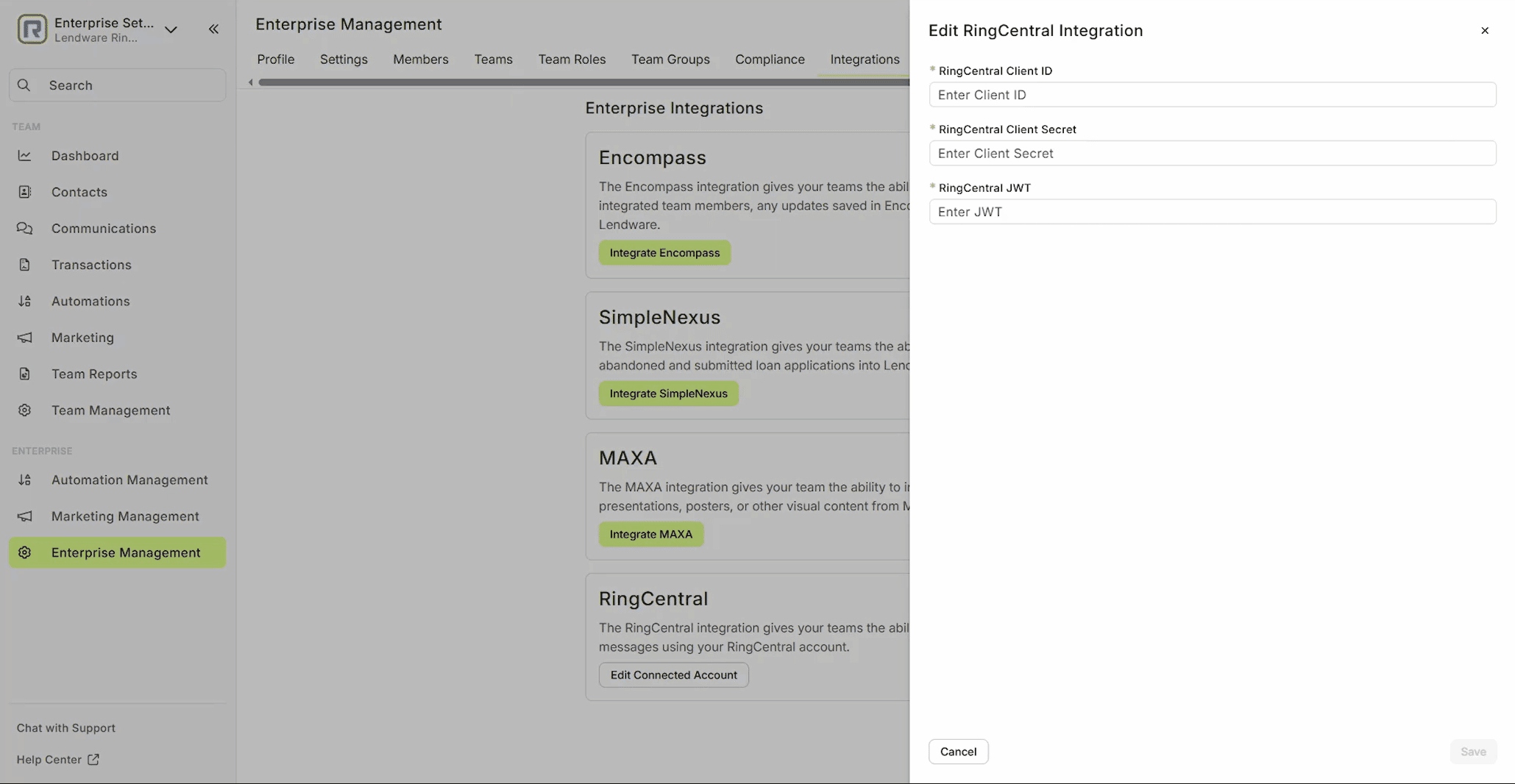This screenshot has height=784, width=1515.
Task: Switch to the Settings tab
Action: coord(344,60)
